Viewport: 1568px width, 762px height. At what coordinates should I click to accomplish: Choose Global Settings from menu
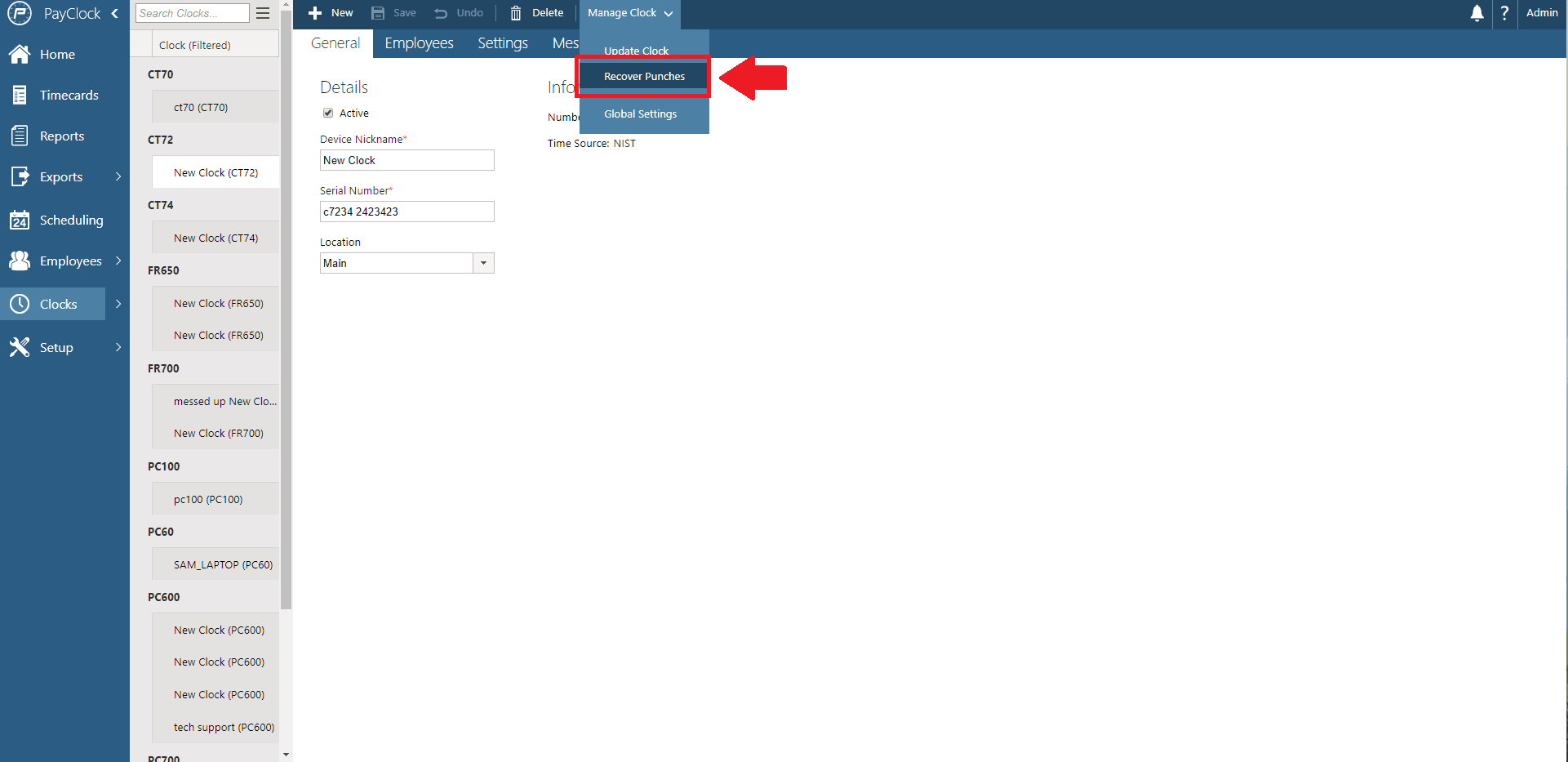click(x=640, y=114)
